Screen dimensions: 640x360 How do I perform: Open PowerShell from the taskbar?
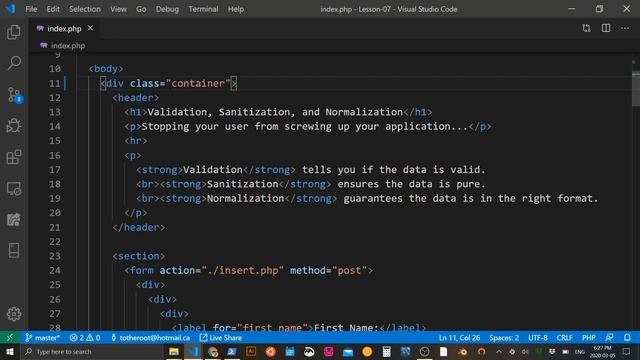(x=232, y=351)
